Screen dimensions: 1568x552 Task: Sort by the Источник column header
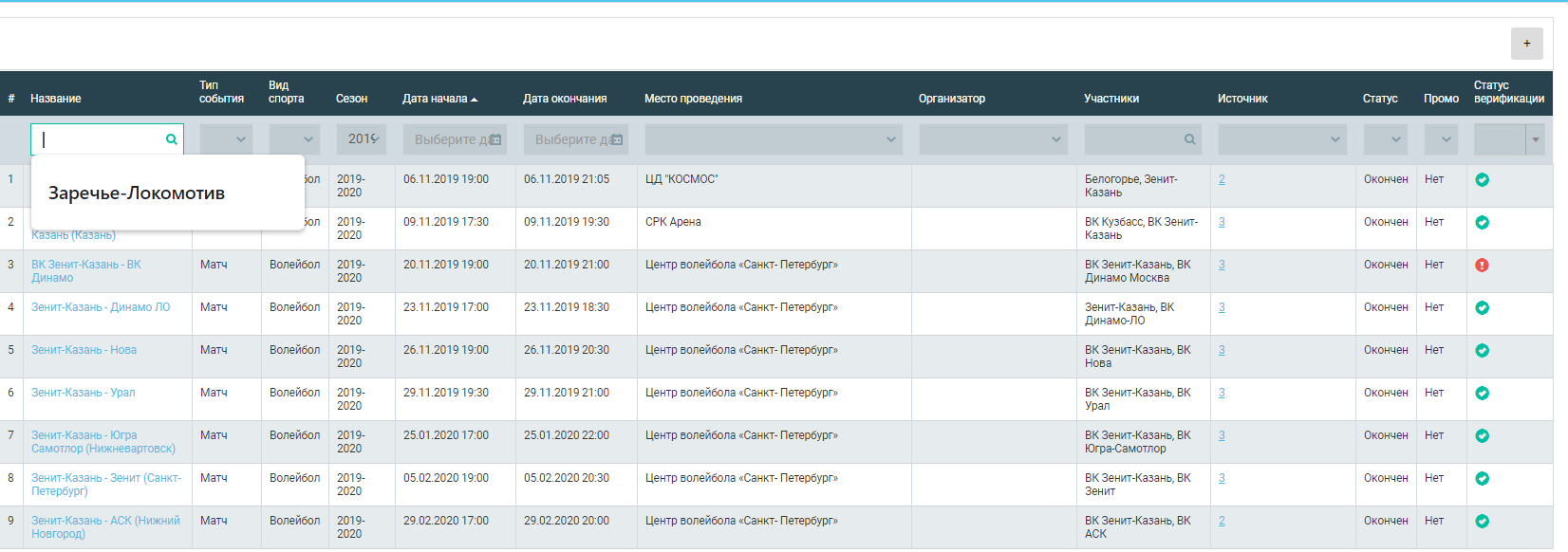click(x=1242, y=99)
